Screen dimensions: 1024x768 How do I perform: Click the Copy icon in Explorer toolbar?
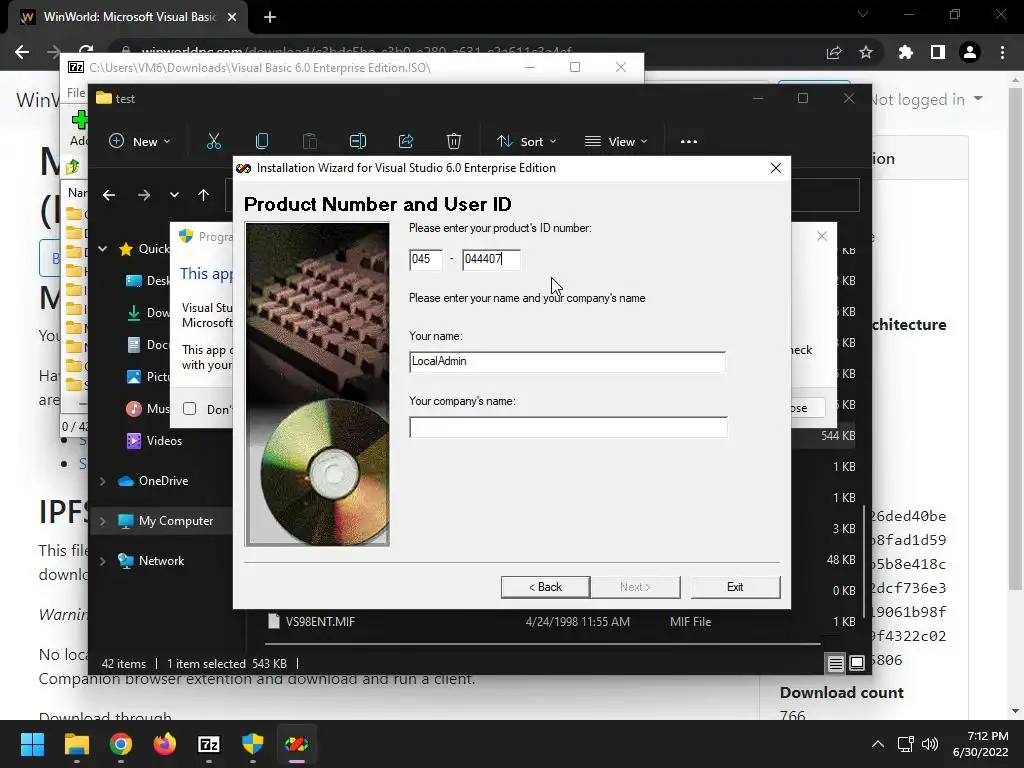coord(262,142)
